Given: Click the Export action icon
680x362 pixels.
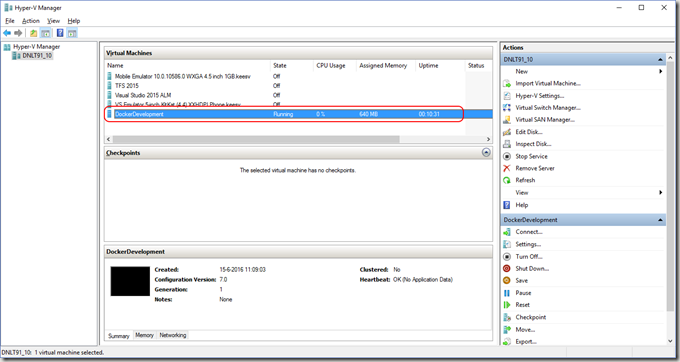Looking at the screenshot, I should (507, 342).
